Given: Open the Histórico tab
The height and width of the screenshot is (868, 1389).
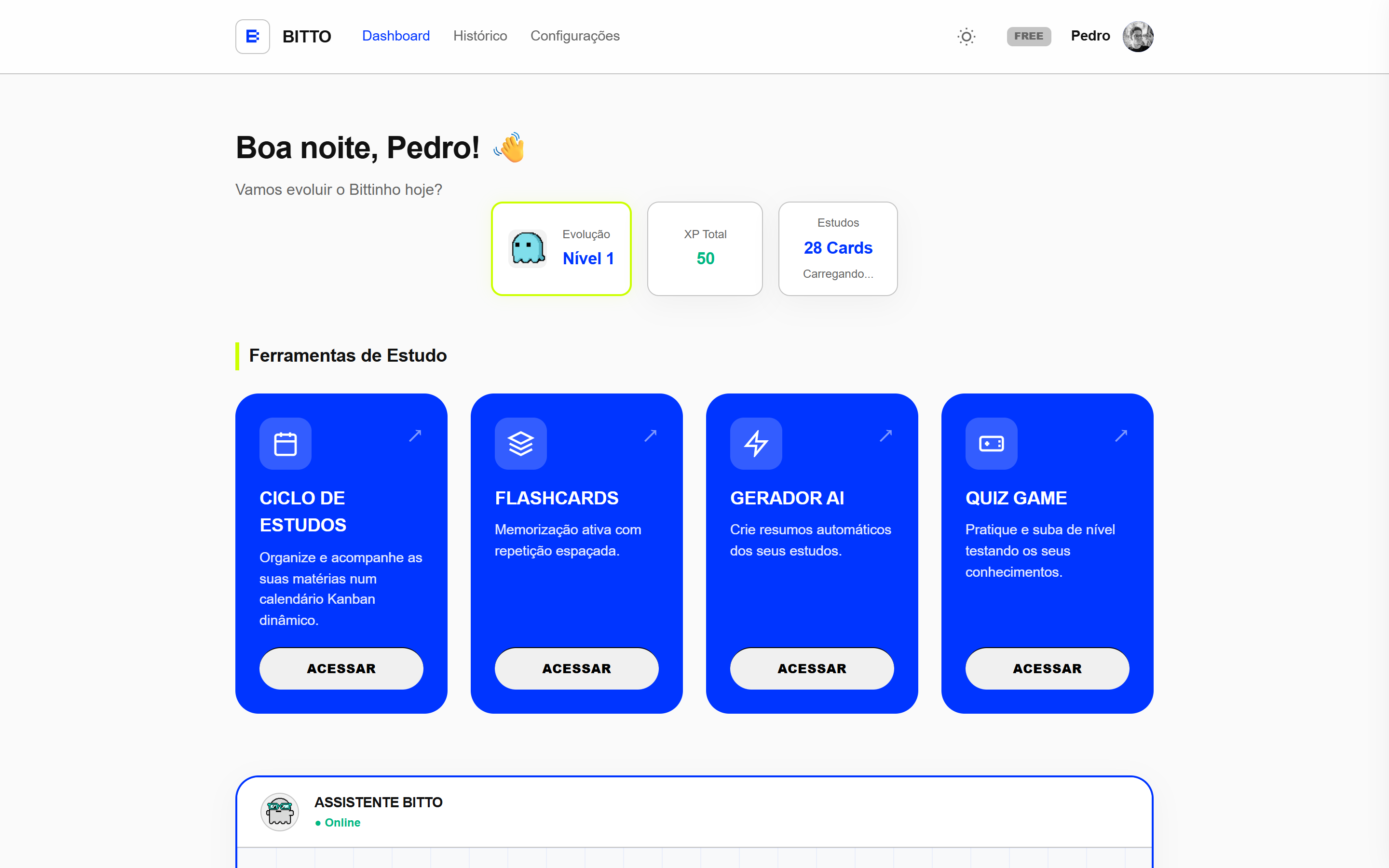Looking at the screenshot, I should 480,36.
